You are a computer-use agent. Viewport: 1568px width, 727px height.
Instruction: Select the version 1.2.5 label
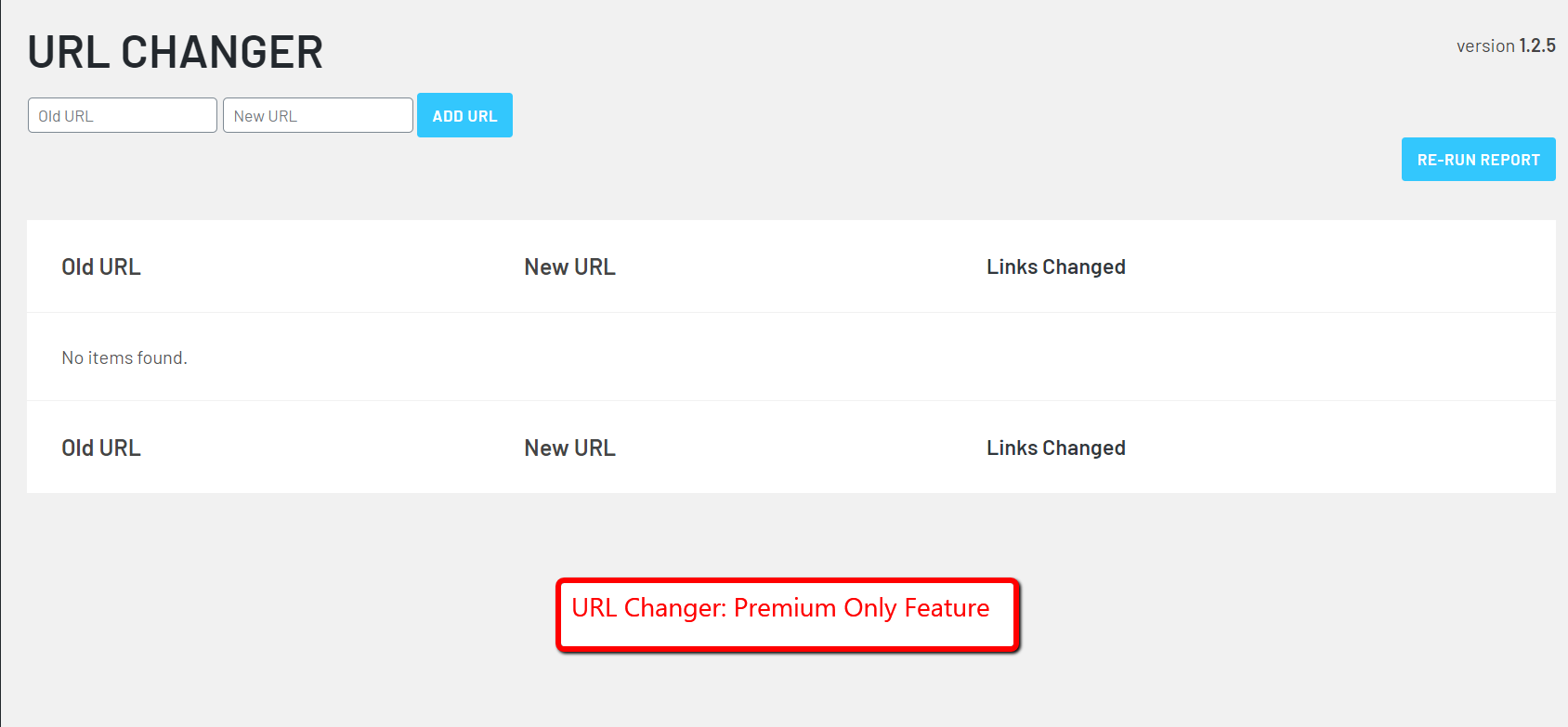point(1506,45)
